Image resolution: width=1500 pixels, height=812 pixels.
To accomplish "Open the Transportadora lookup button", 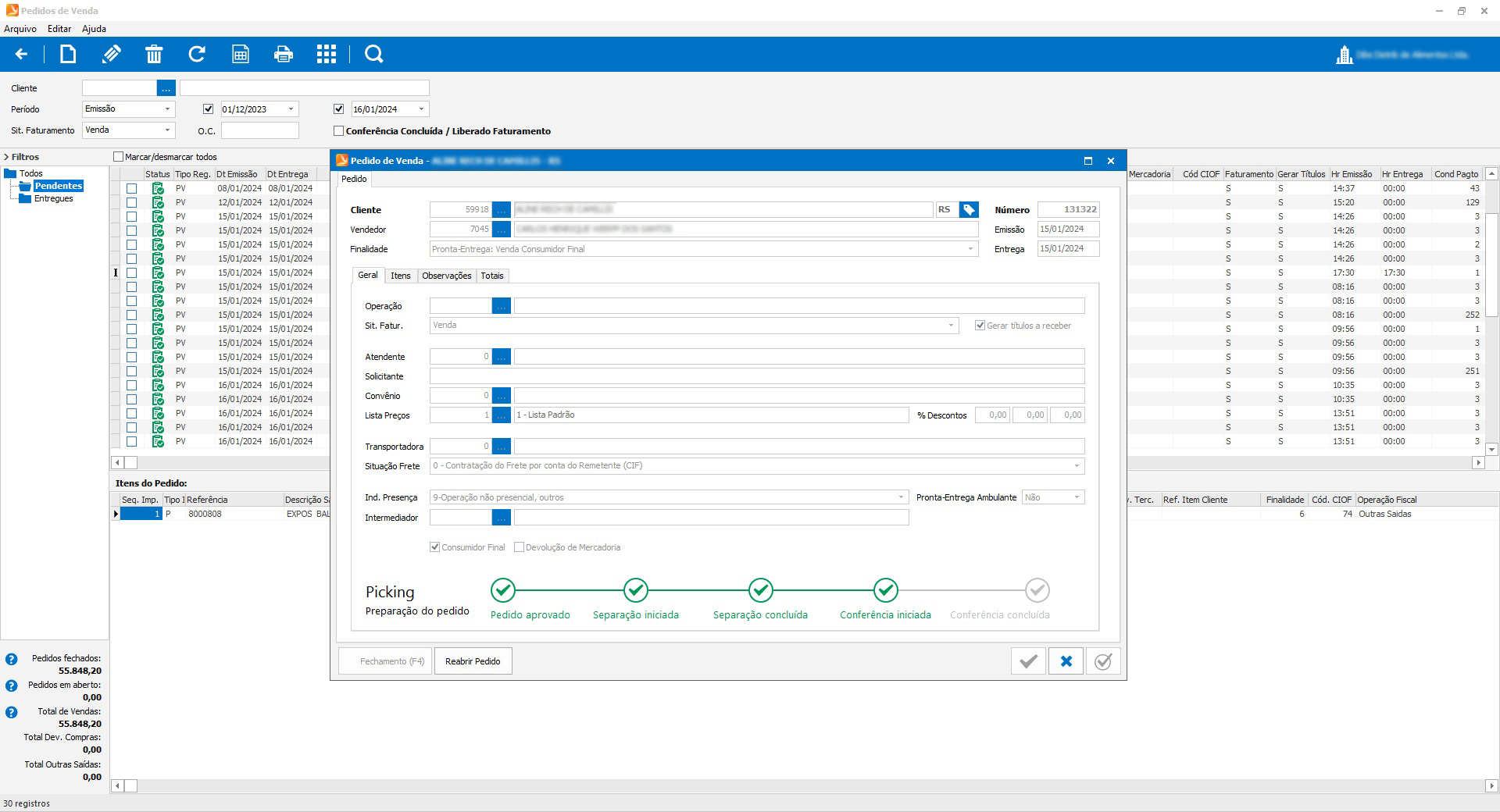I will [x=502, y=447].
